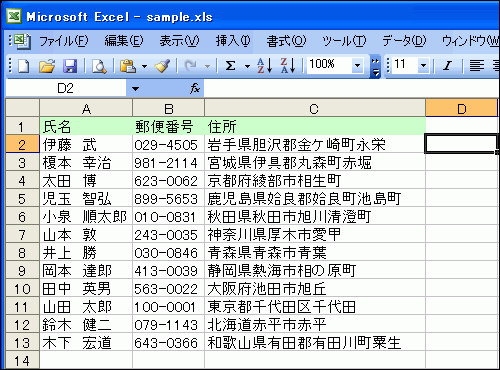Open Print Preview magnifier icon
The height and width of the screenshot is (370, 500).
click(x=99, y=66)
